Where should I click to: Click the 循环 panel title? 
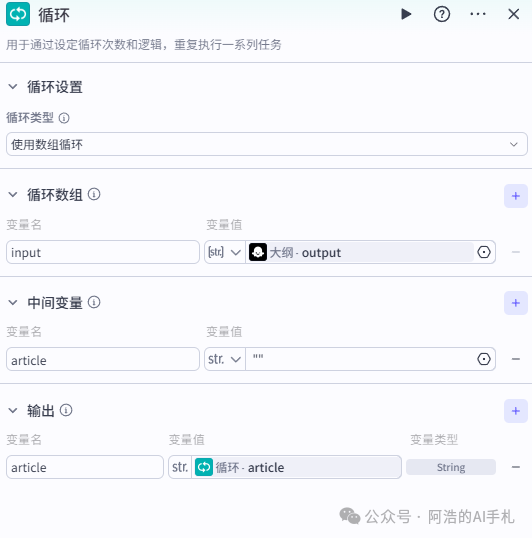pyautogui.click(x=54, y=15)
